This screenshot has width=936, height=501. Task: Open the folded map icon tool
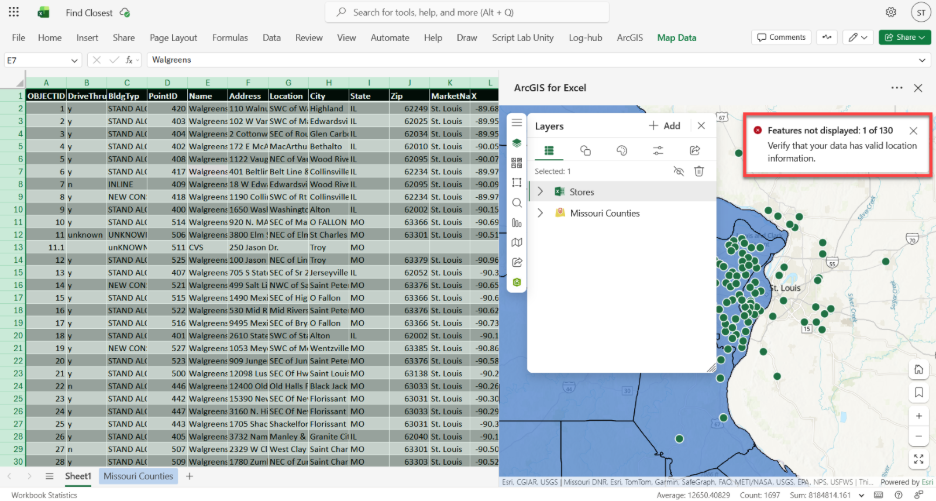pyautogui.click(x=517, y=242)
